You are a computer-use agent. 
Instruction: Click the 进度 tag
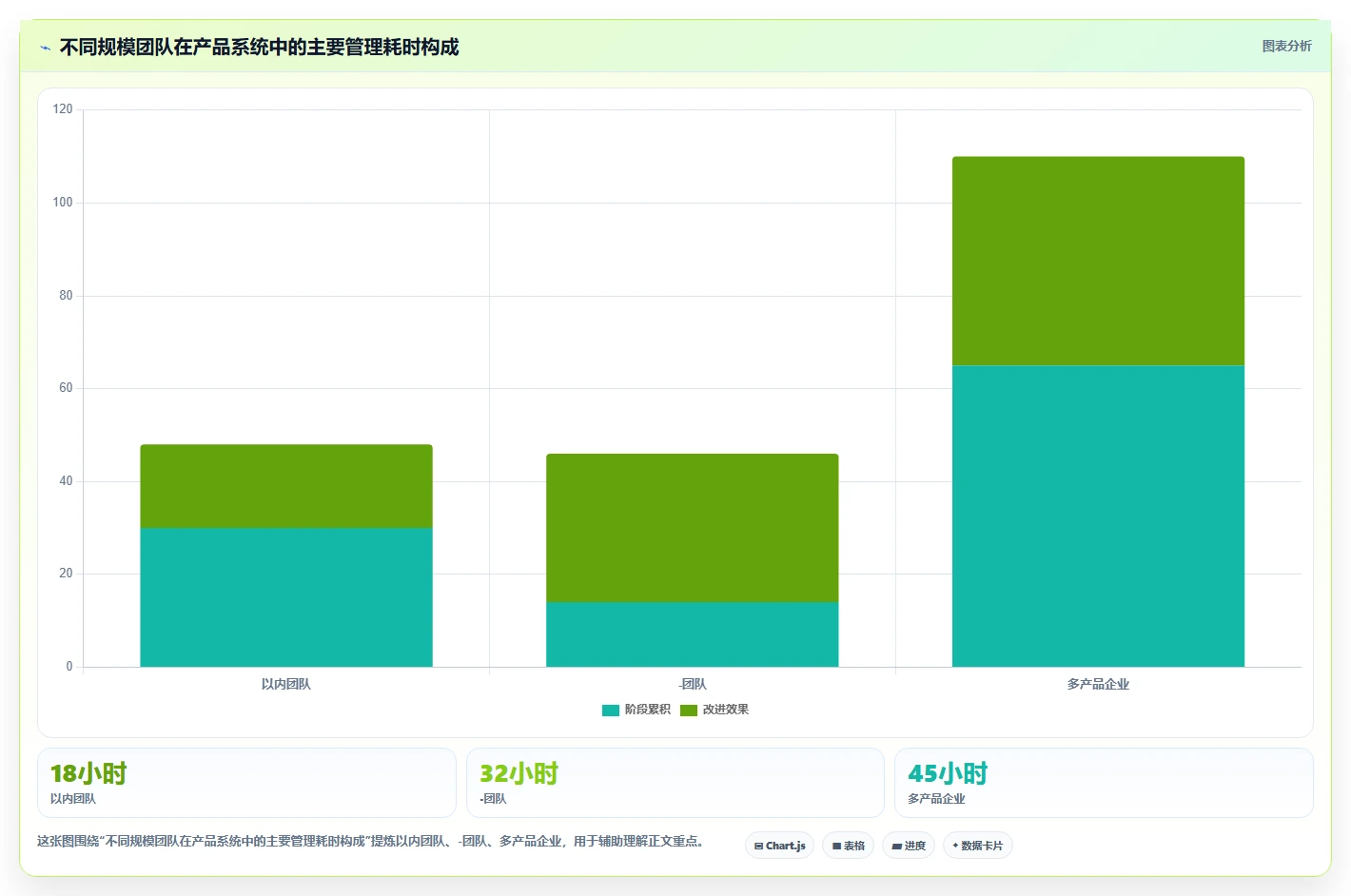tap(909, 846)
